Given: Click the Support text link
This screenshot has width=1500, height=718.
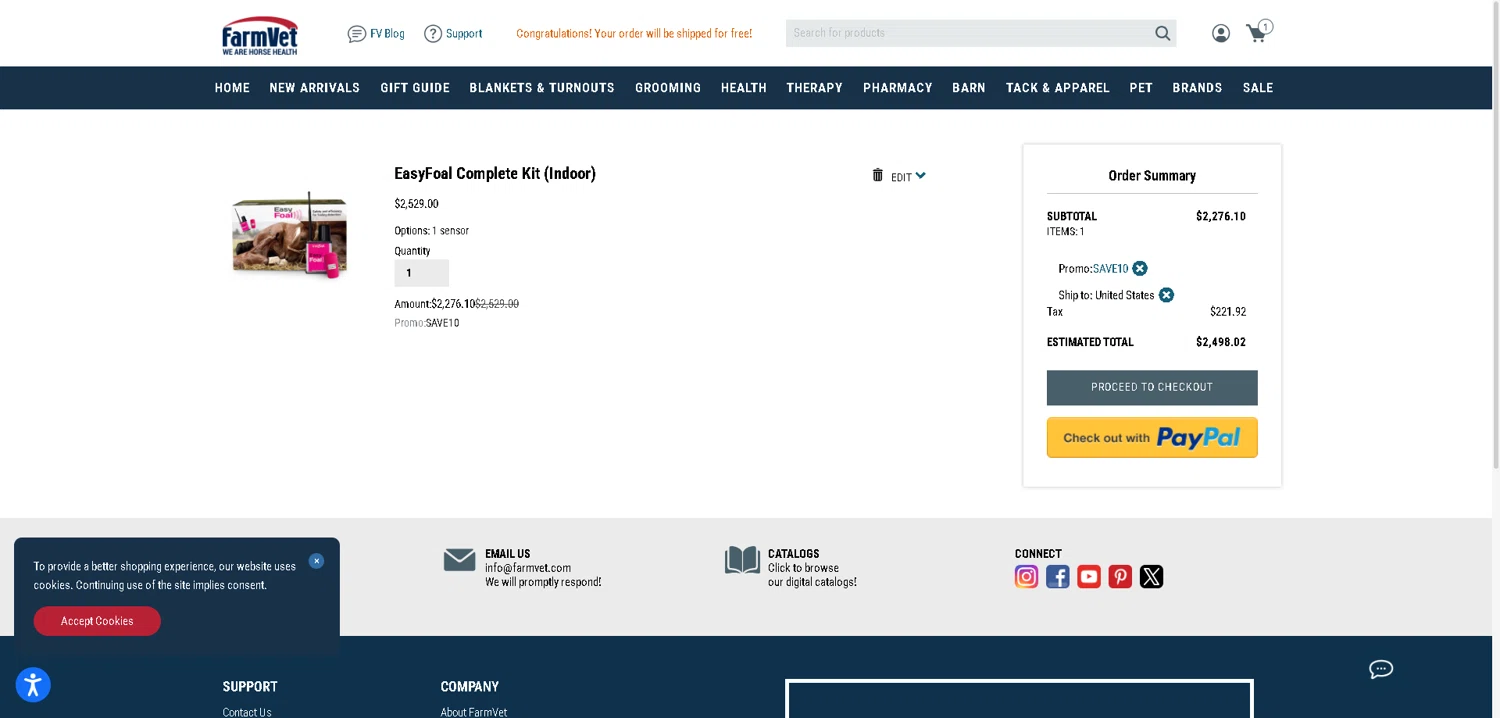Looking at the screenshot, I should coord(464,34).
